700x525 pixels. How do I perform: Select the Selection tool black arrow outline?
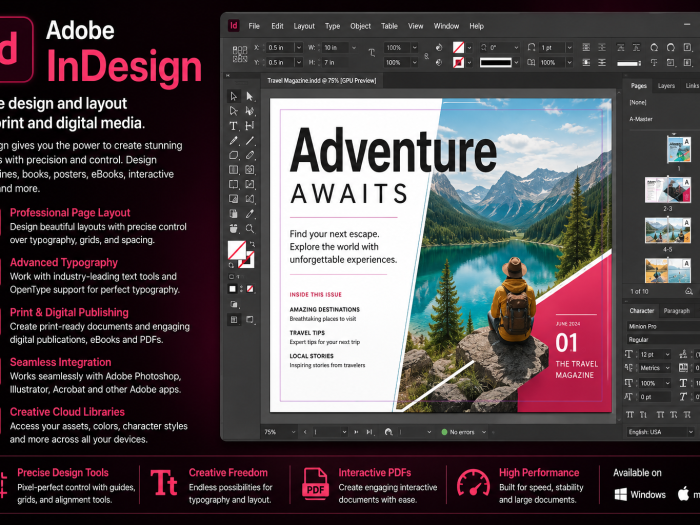click(x=233, y=96)
